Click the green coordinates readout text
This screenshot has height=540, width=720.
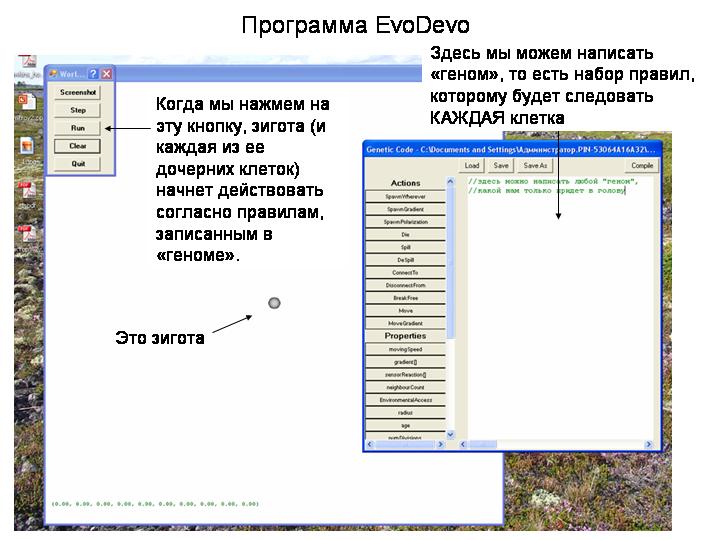tap(155, 504)
